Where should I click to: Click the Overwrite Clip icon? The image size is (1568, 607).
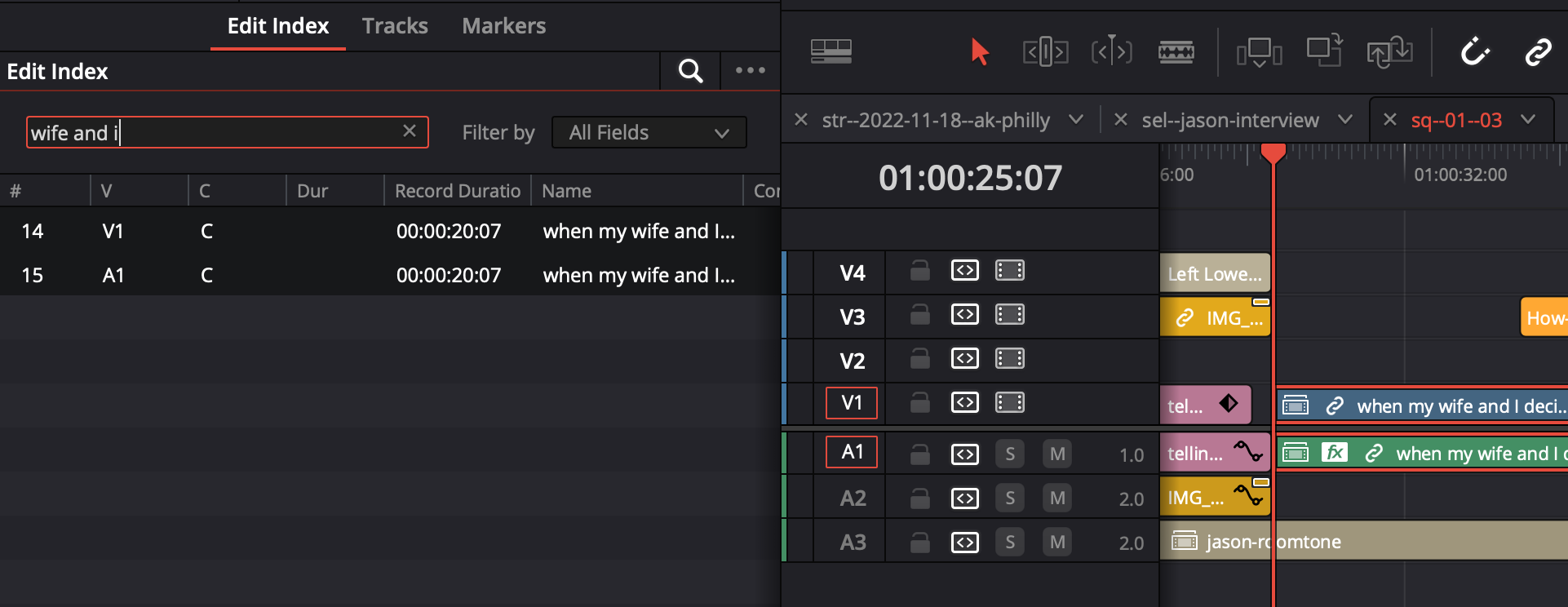1323,51
